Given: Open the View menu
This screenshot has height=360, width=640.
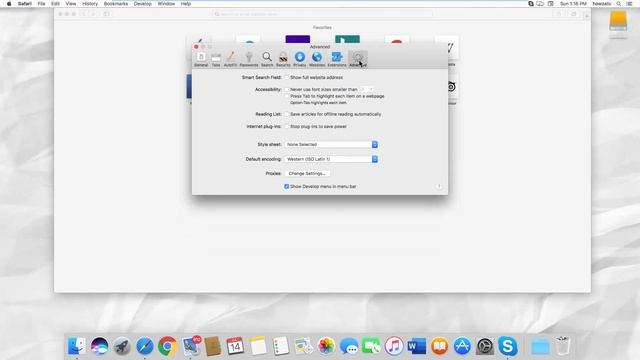Looking at the screenshot, I should click(x=71, y=4).
